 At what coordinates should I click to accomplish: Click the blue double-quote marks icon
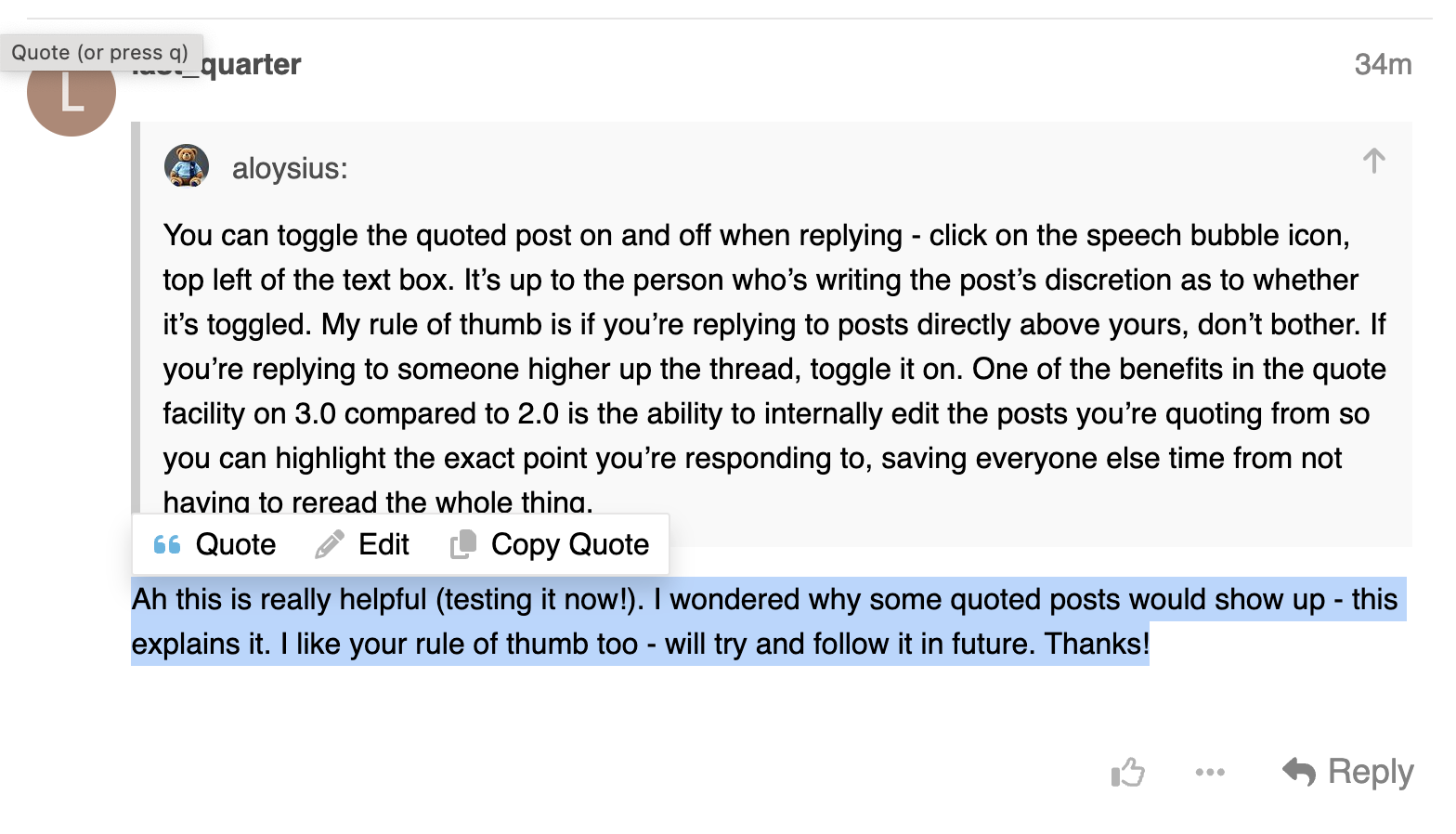tap(167, 544)
